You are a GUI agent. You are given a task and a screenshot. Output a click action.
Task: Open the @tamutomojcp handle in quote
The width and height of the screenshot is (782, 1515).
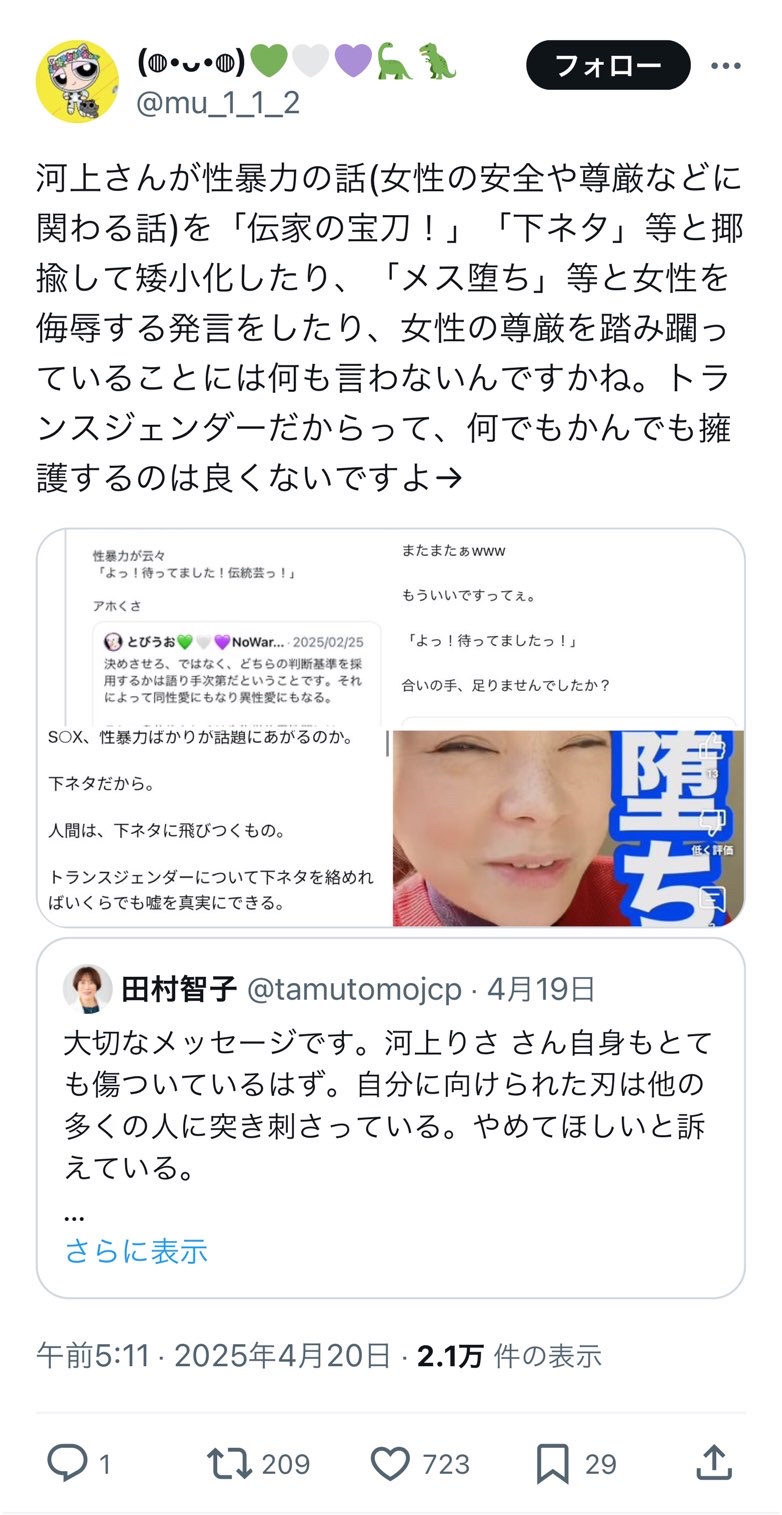click(354, 989)
